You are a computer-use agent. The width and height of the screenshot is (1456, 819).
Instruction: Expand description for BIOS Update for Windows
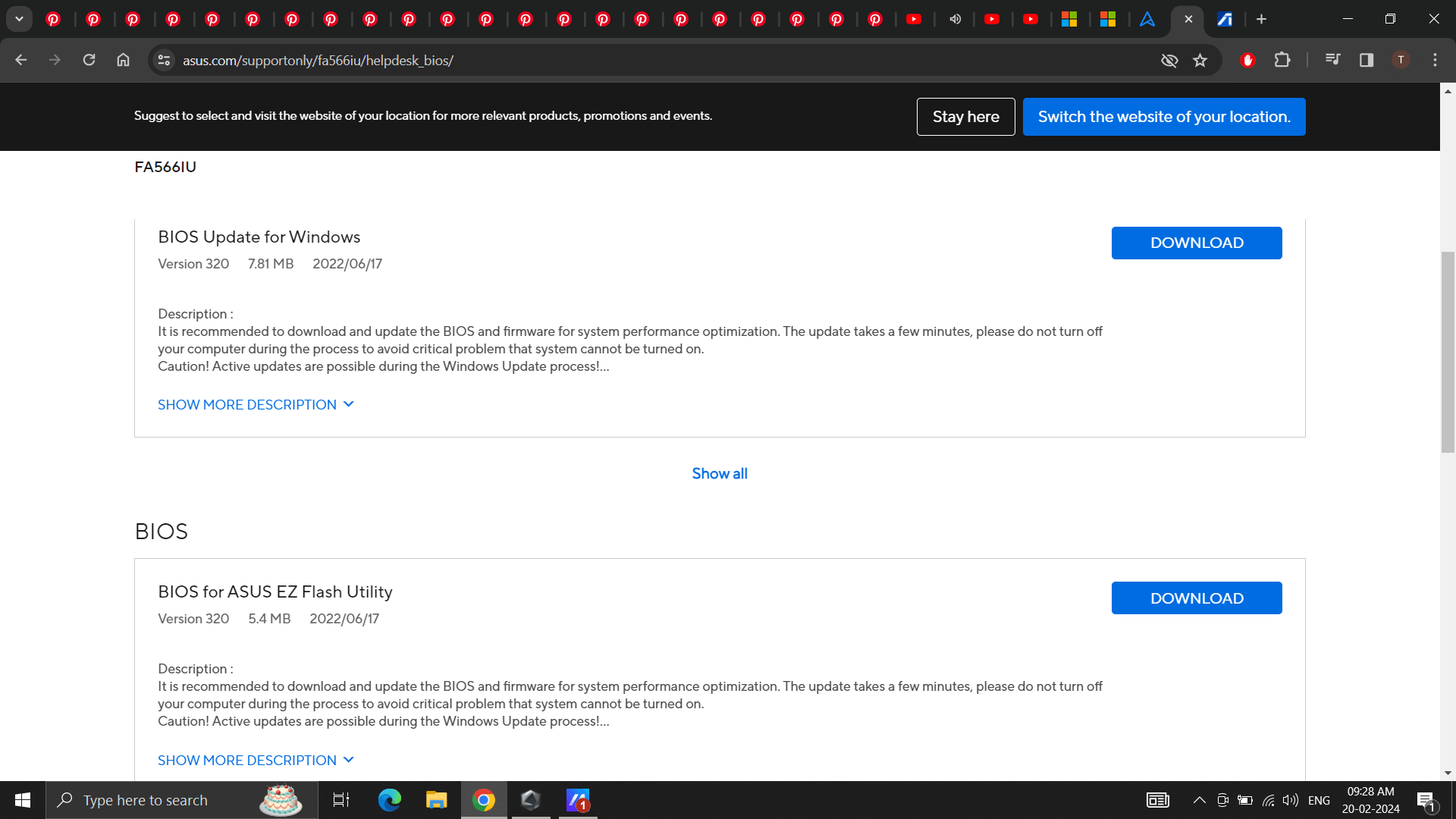click(256, 405)
